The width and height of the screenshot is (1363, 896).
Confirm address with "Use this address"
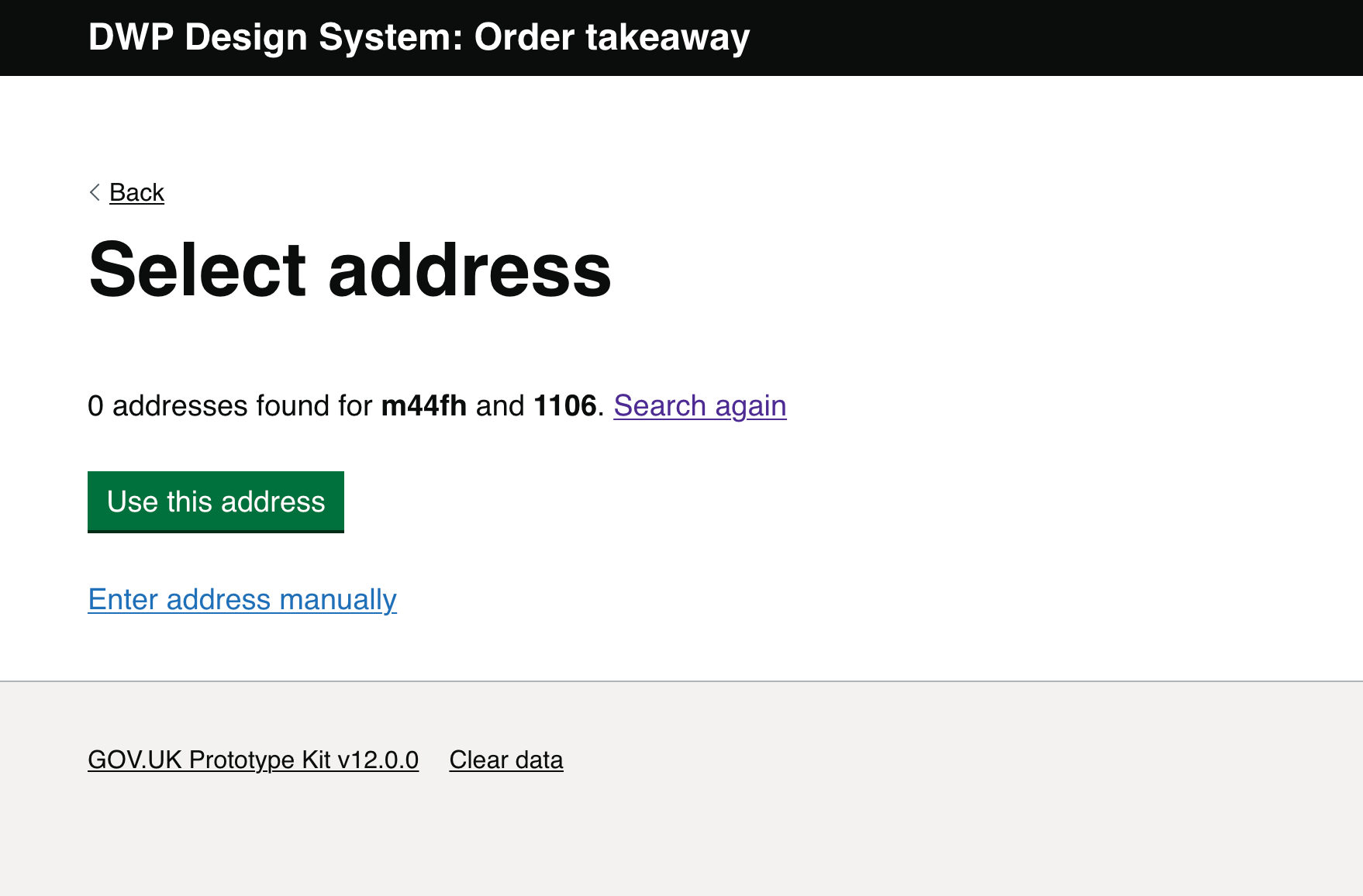216,501
